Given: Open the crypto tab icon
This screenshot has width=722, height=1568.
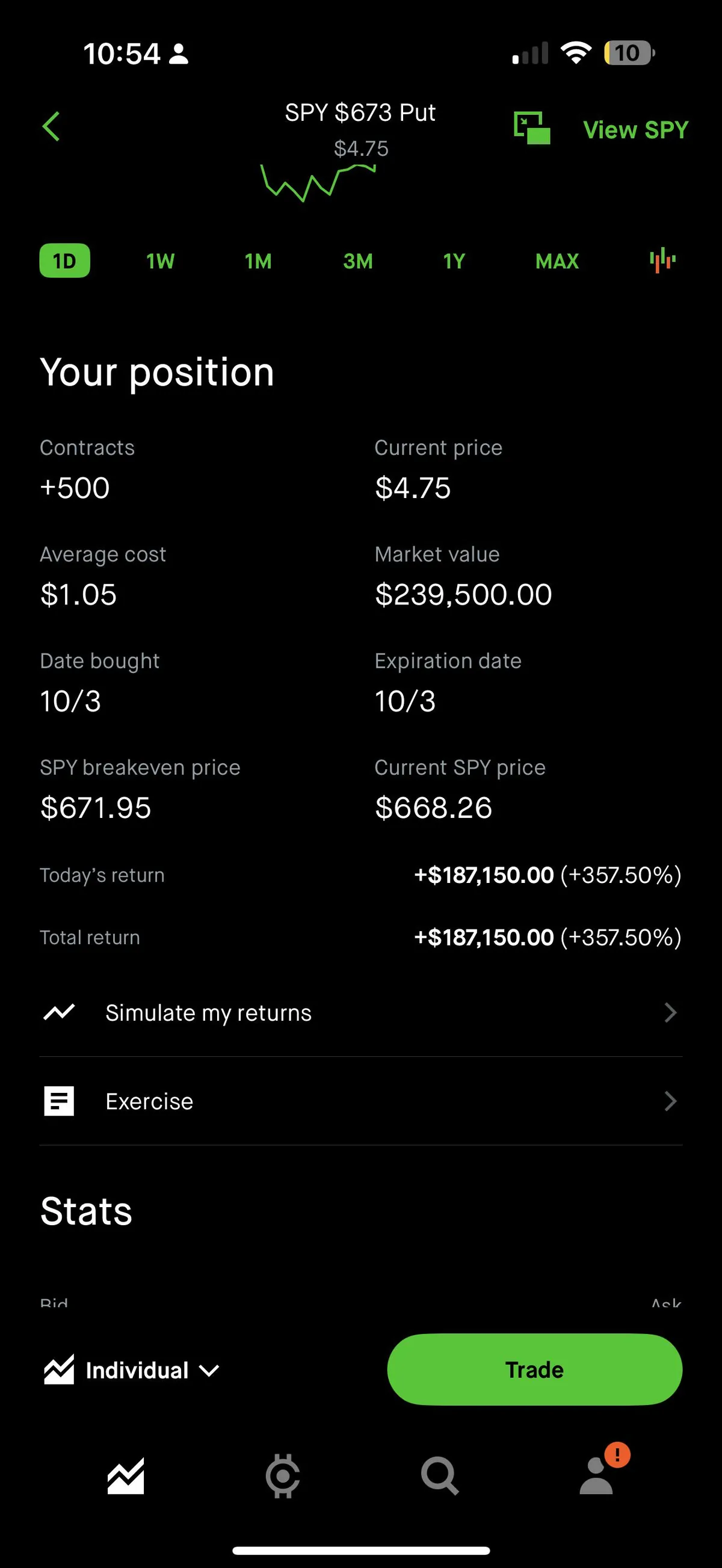Looking at the screenshot, I should [282, 1475].
